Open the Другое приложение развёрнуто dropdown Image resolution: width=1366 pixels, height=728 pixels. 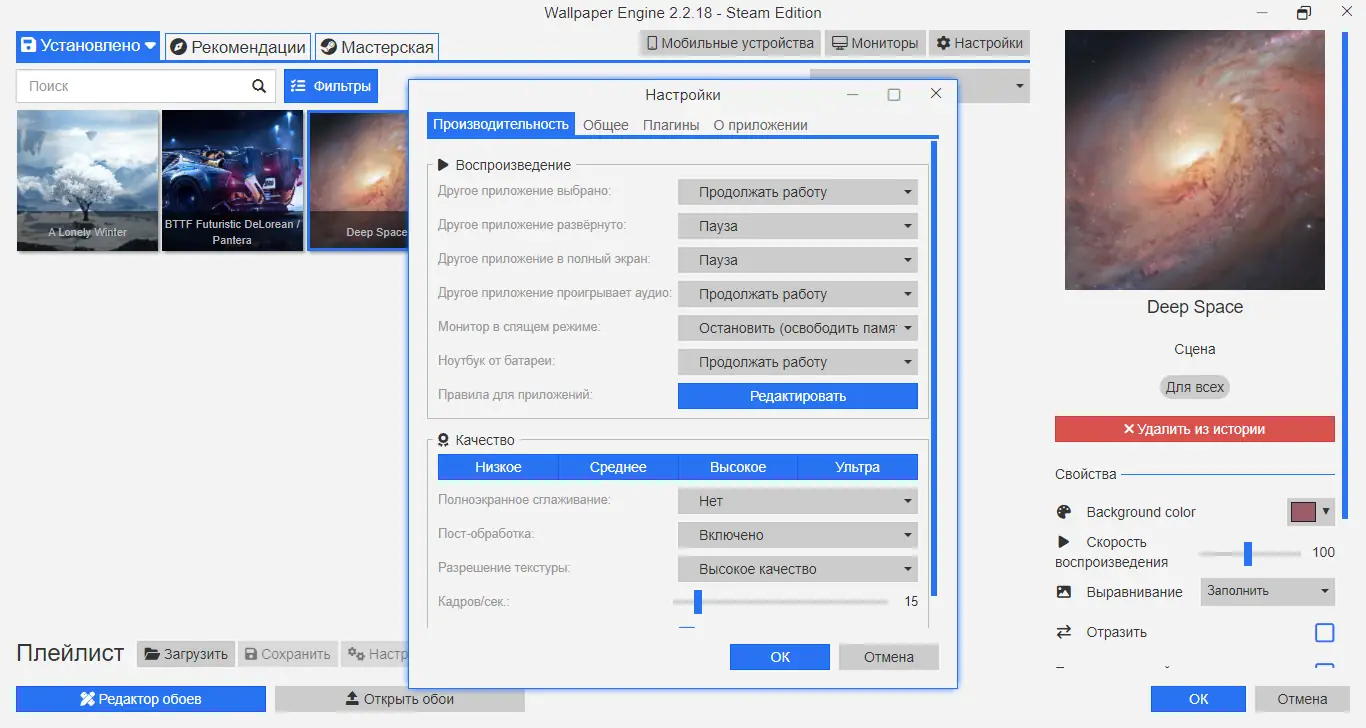click(x=798, y=226)
